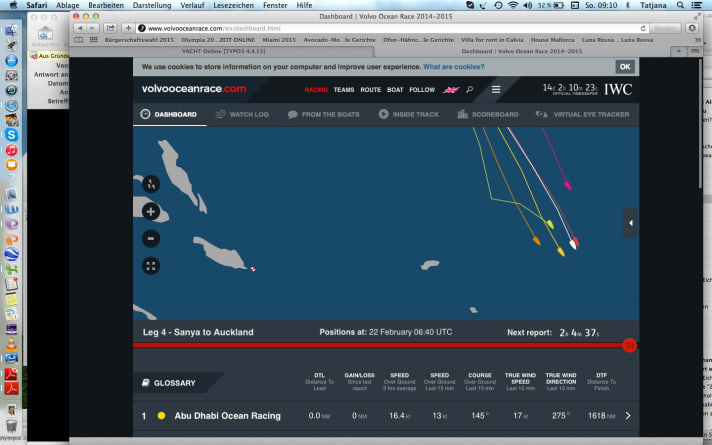Open the FOLLOW navigation item
Image resolution: width=712 pixels, height=445 pixels.
coord(422,90)
